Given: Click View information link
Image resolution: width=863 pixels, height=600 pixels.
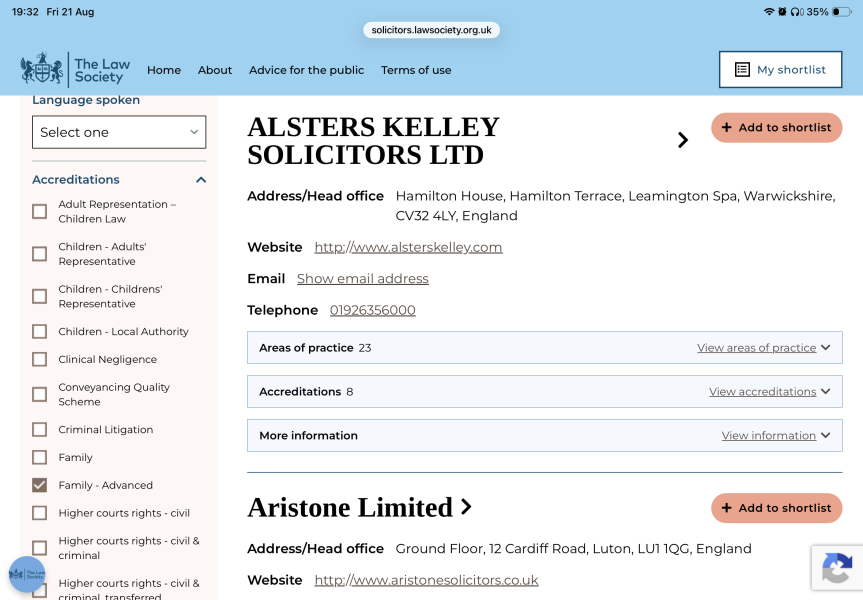Looking at the screenshot, I should (x=768, y=435).
